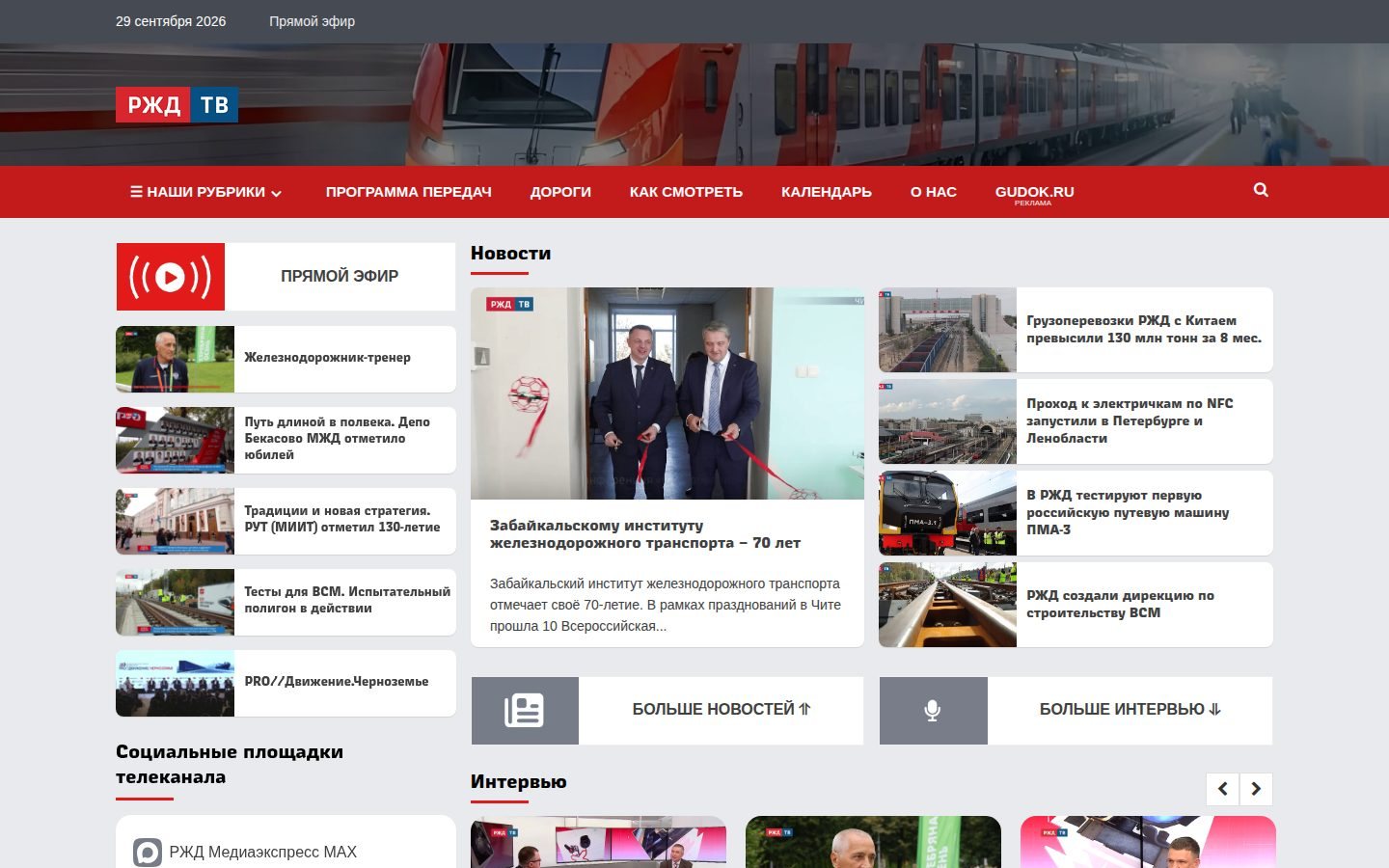This screenshot has height=868, width=1389.
Task: Click the ПРЯМОЙ ЭФИР banner button
Action: click(x=286, y=277)
